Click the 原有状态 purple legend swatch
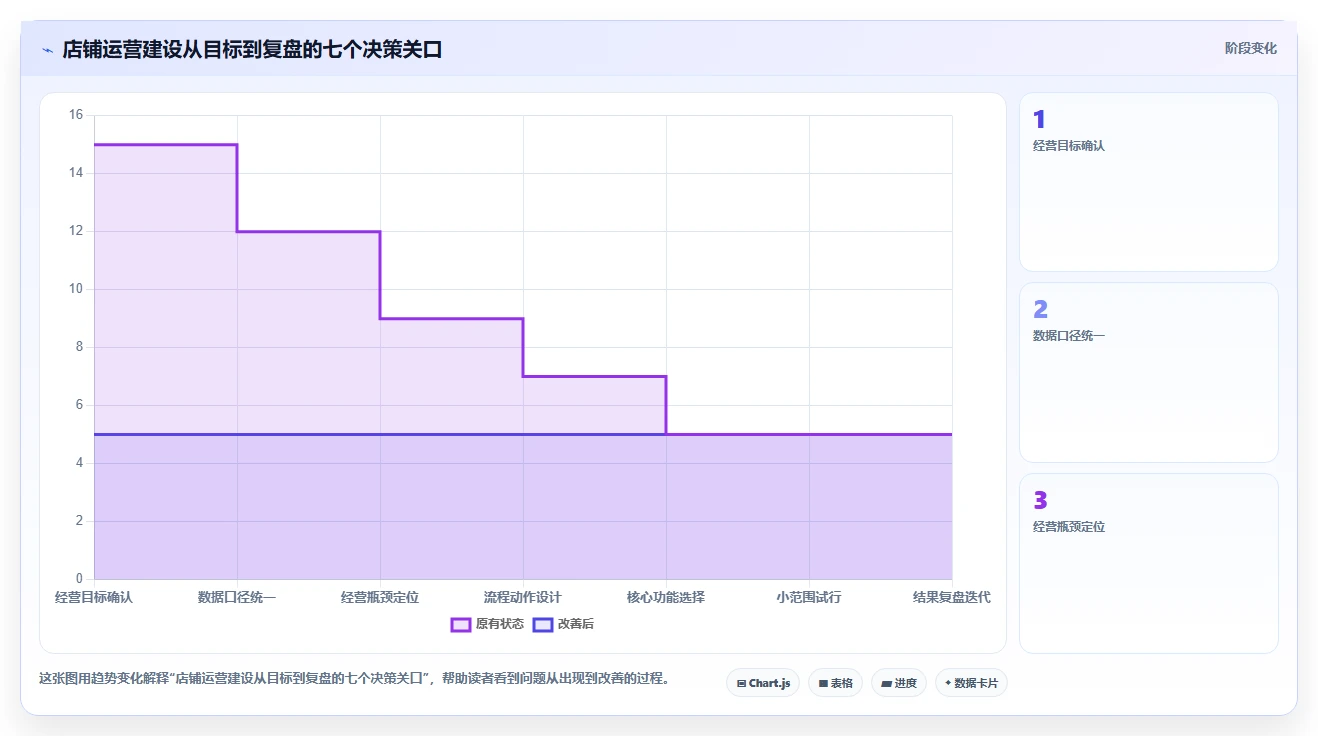 461,624
